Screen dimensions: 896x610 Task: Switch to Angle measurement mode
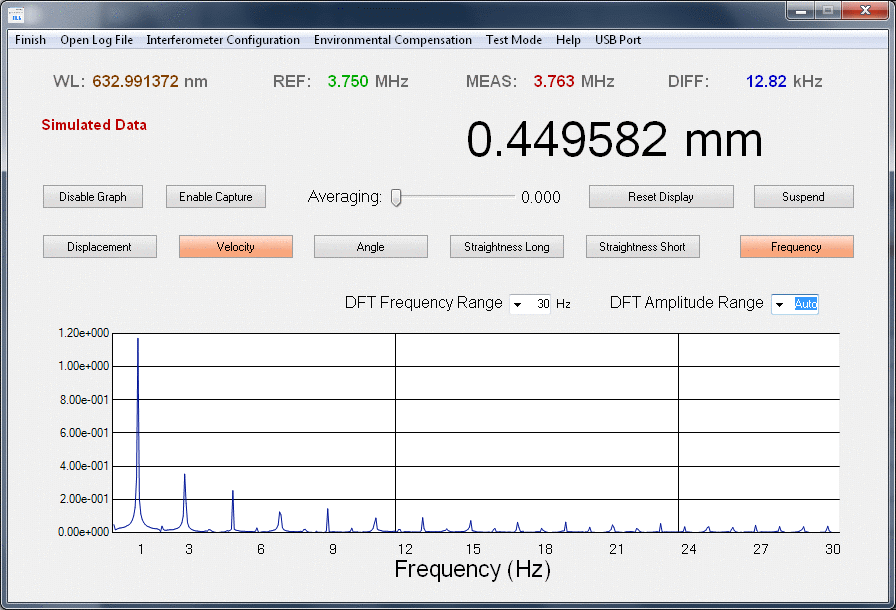370,246
